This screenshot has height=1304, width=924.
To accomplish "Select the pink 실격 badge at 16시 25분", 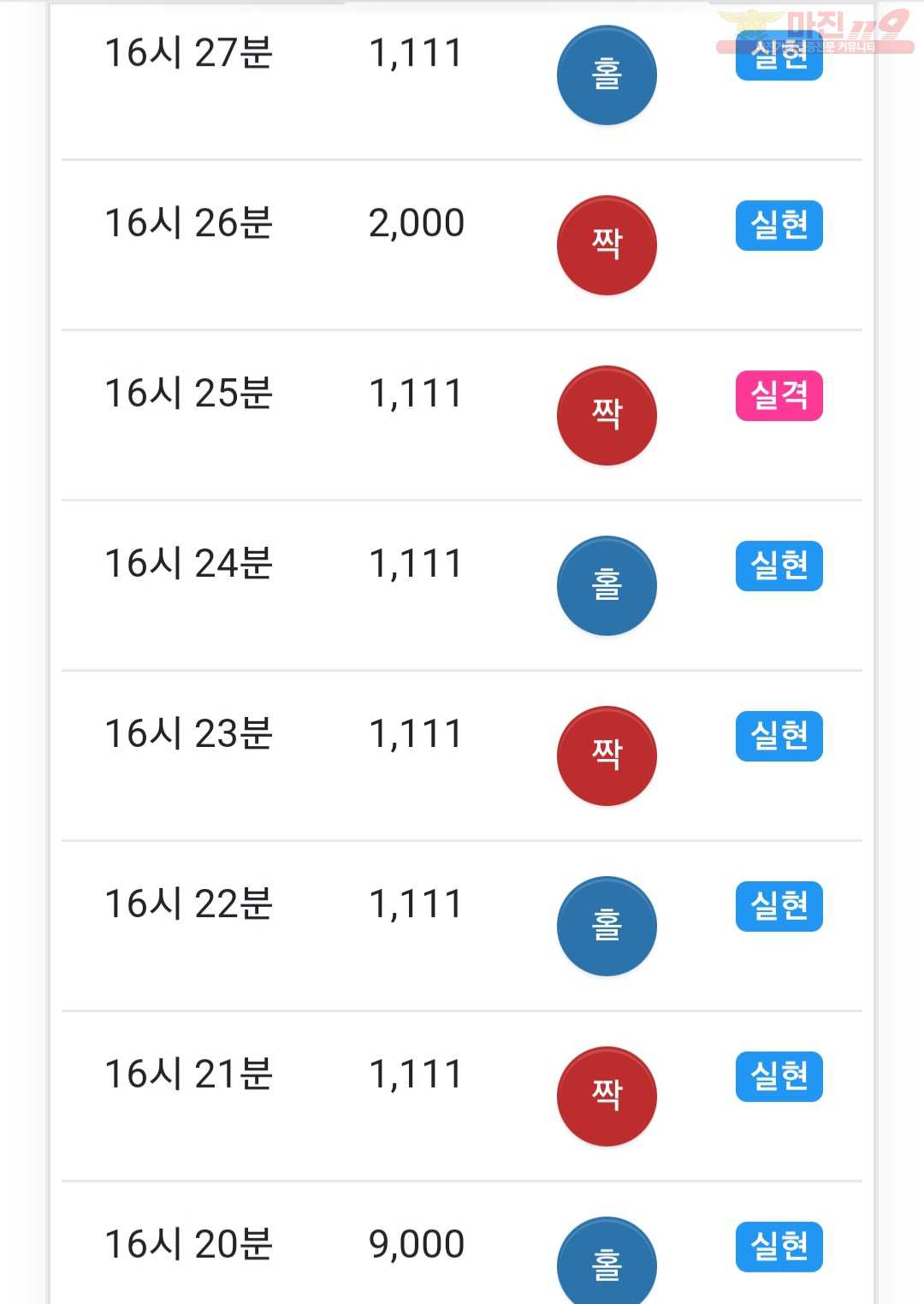I will coord(779,396).
